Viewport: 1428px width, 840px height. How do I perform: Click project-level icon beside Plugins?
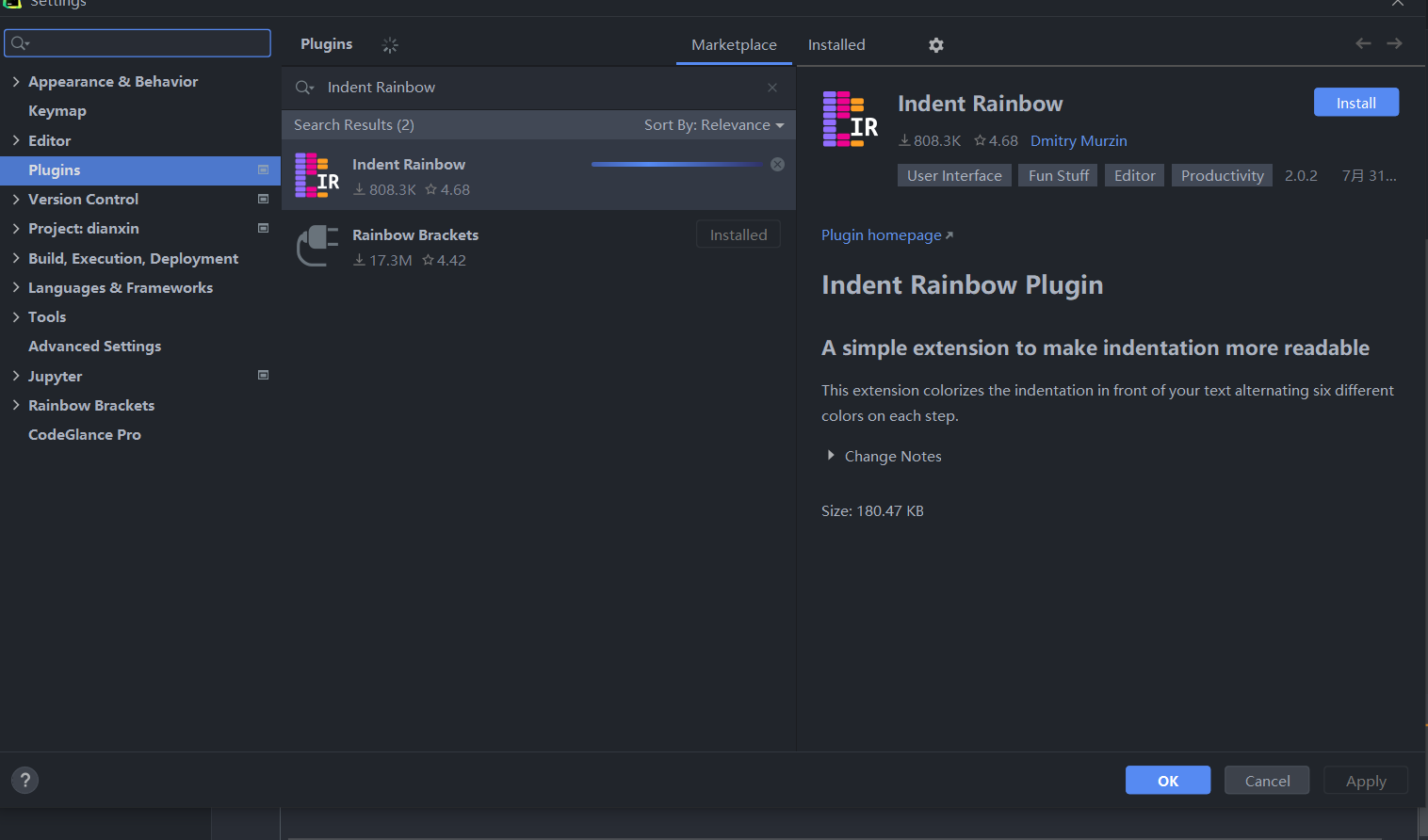click(264, 170)
